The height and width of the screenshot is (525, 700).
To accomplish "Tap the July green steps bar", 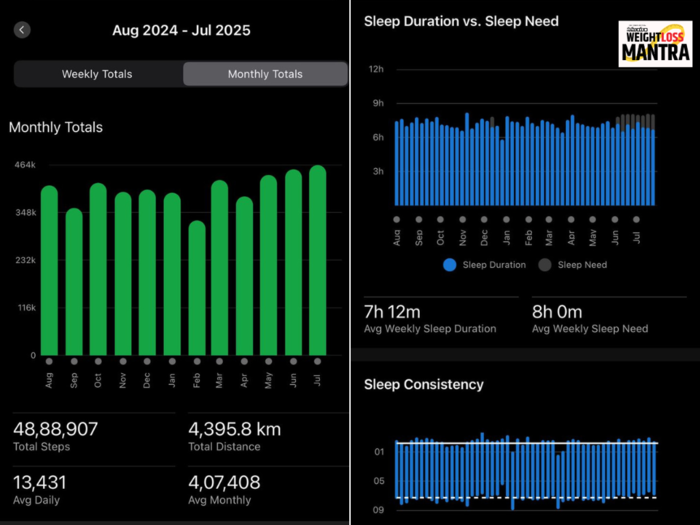I will coord(317,261).
